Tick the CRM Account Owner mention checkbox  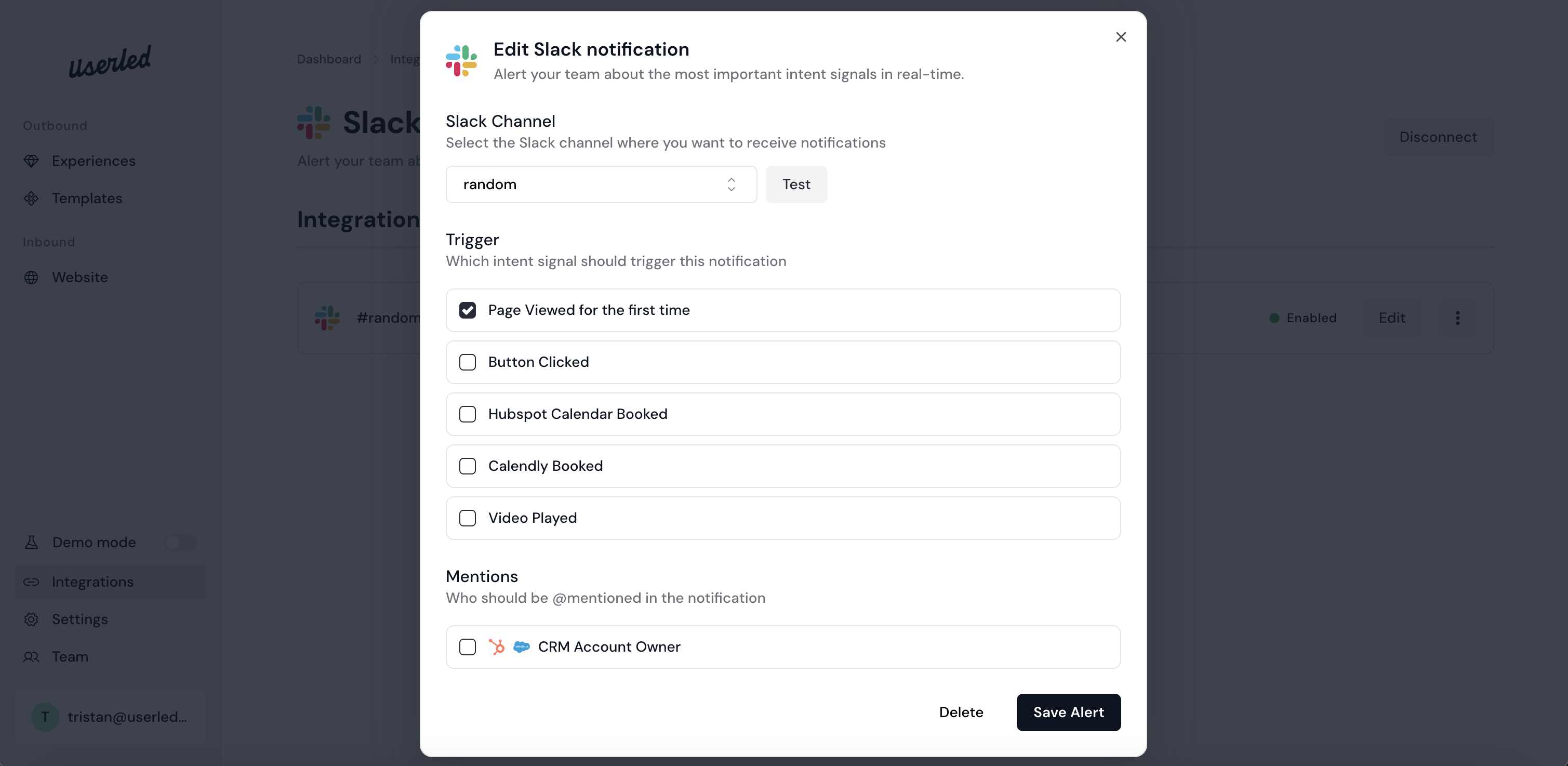click(468, 646)
